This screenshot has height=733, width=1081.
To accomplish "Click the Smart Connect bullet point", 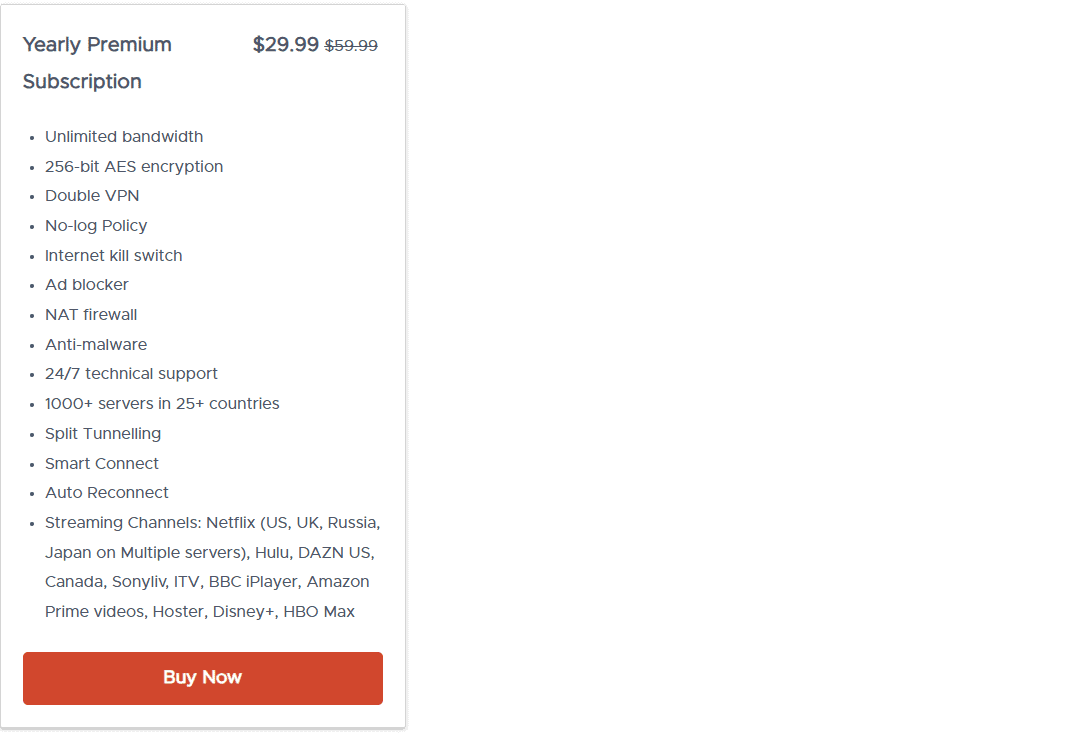I will coord(102,463).
